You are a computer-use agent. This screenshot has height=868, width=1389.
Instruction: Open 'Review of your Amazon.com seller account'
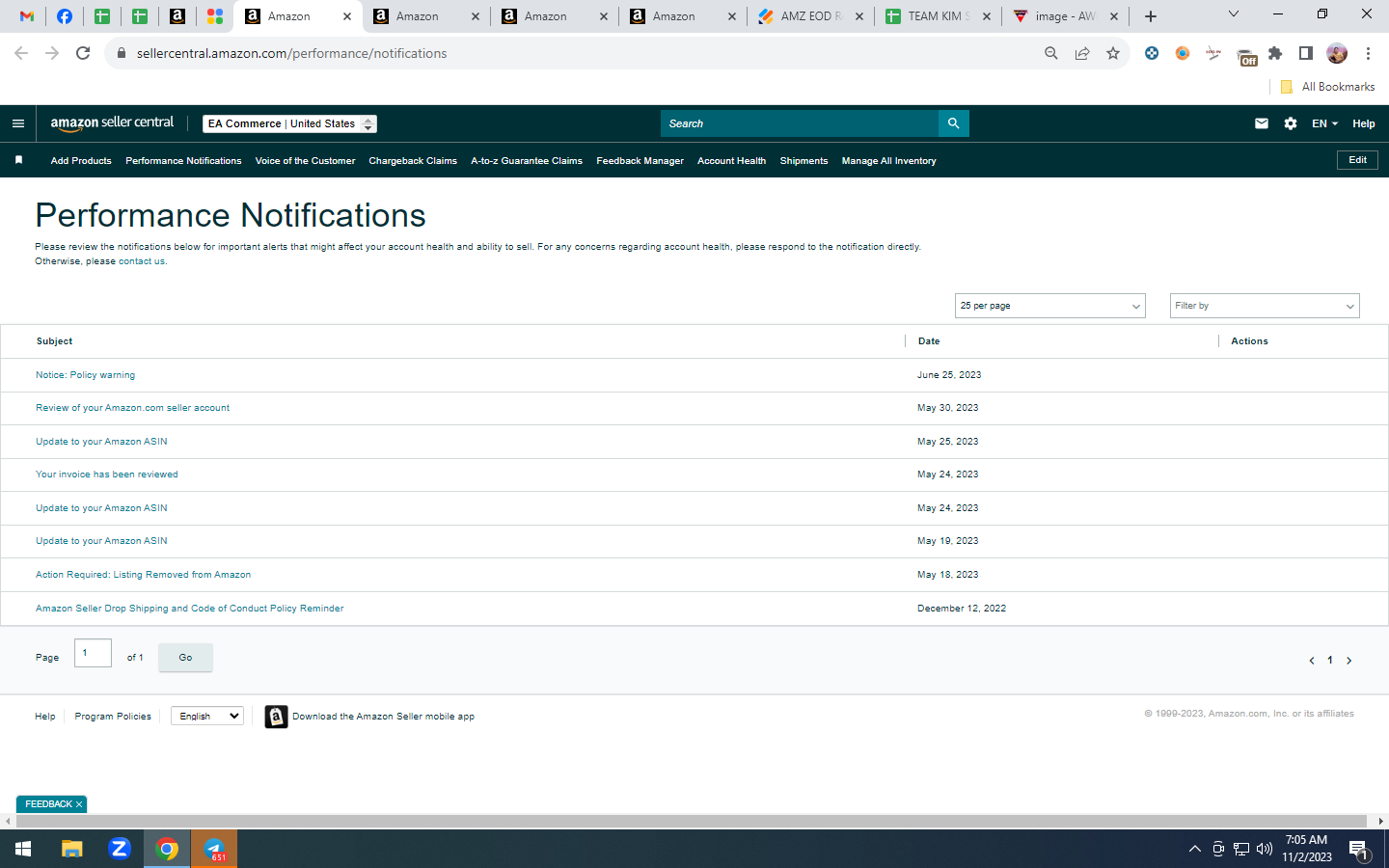click(x=132, y=408)
